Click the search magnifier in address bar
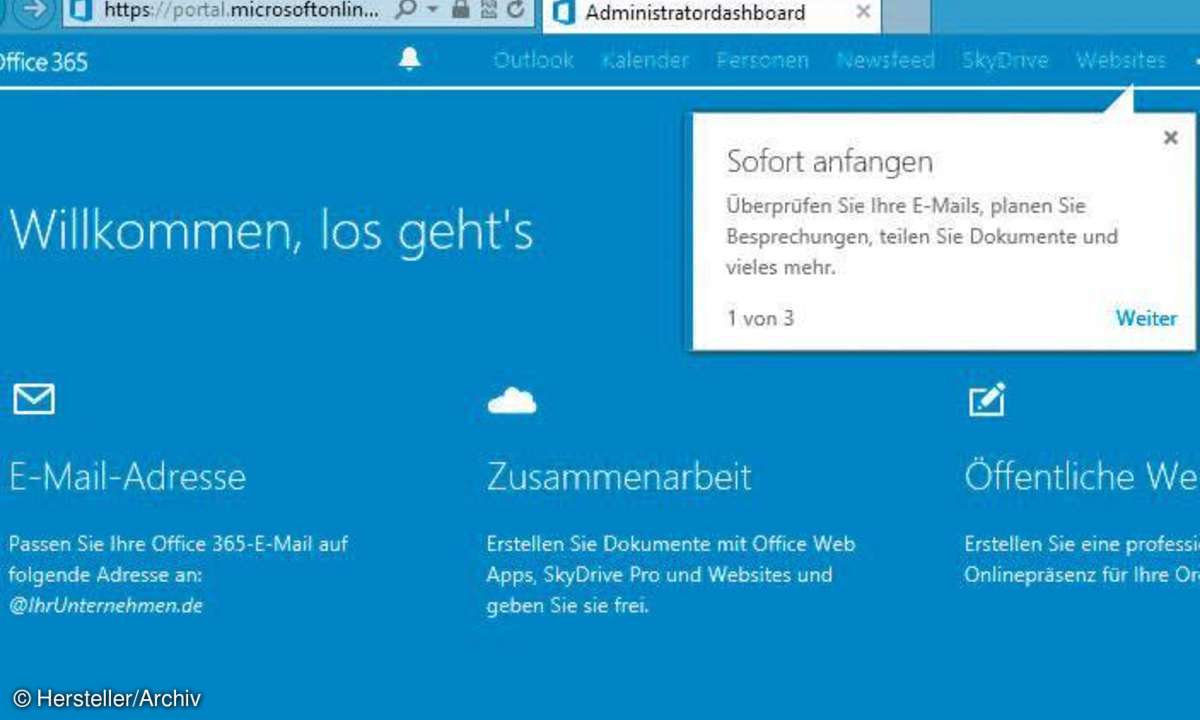Screen dimensions: 1200x720 (406, 10)
